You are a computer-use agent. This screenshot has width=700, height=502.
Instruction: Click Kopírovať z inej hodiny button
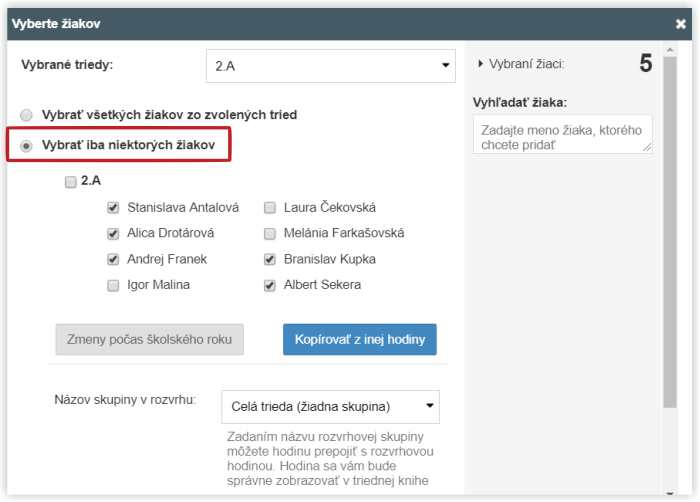359,339
